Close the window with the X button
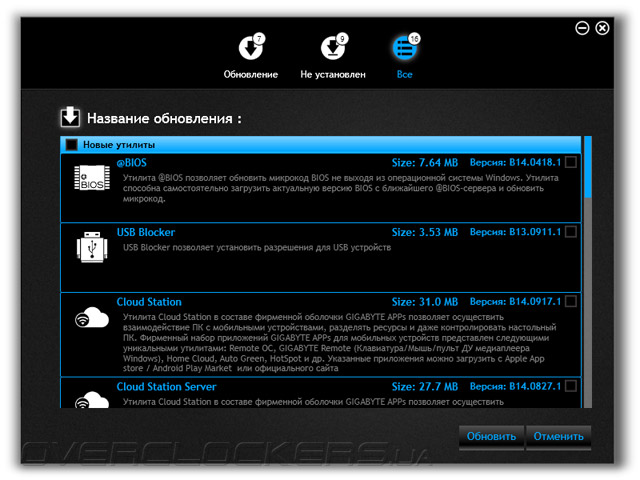Screen dimensions: 640x480 [x=602, y=28]
